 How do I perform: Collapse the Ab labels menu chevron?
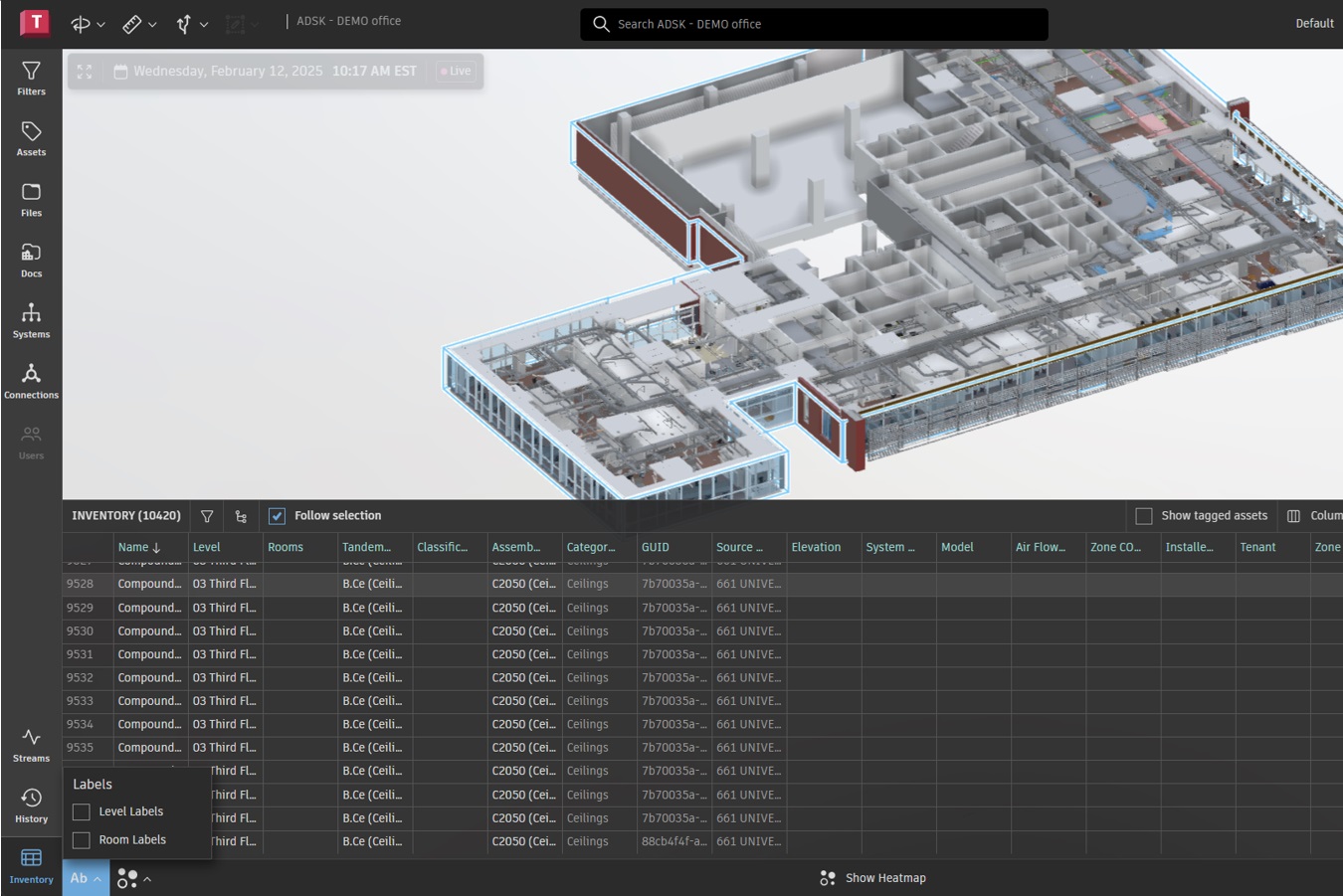point(99,878)
